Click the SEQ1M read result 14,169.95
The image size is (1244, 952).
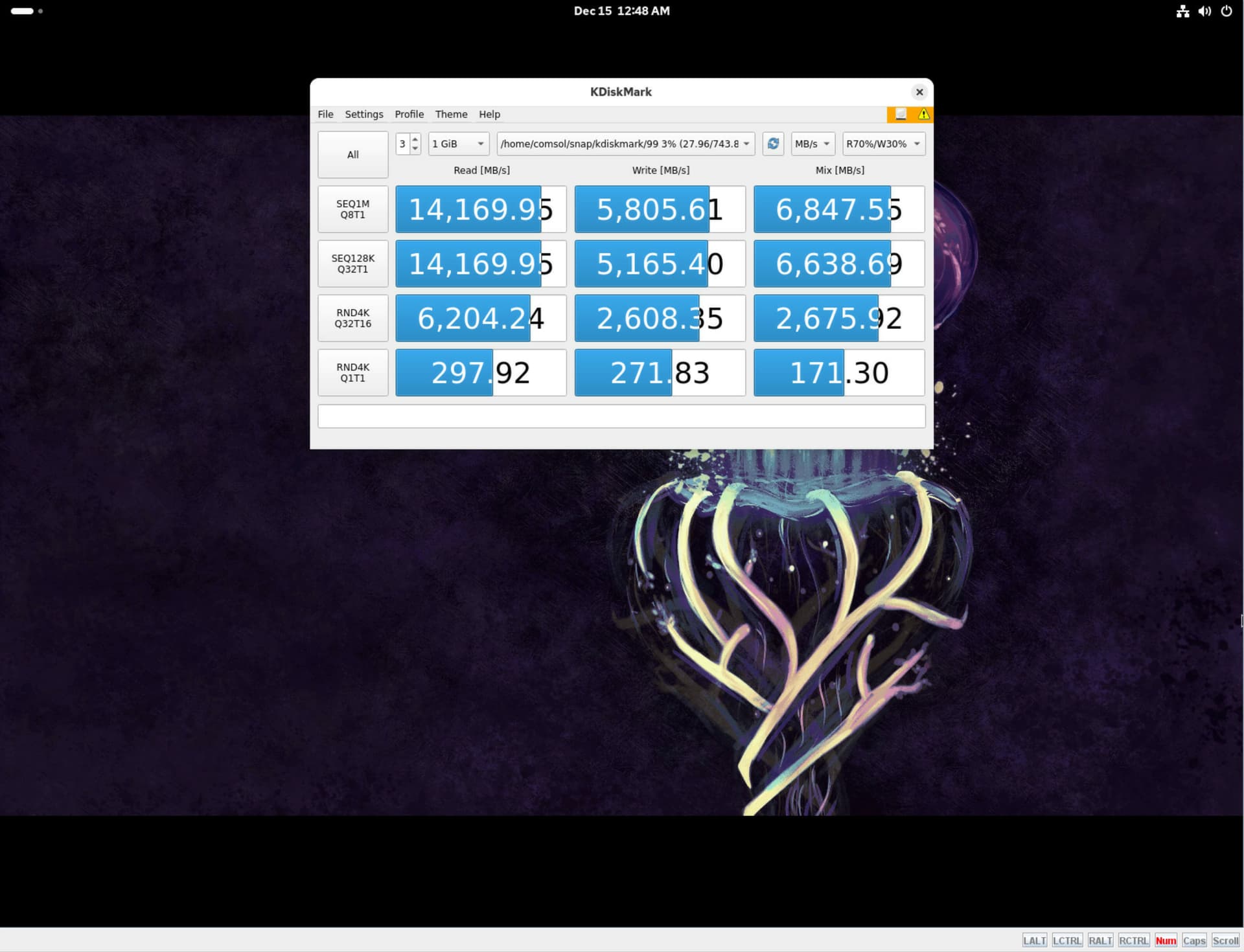pos(481,209)
